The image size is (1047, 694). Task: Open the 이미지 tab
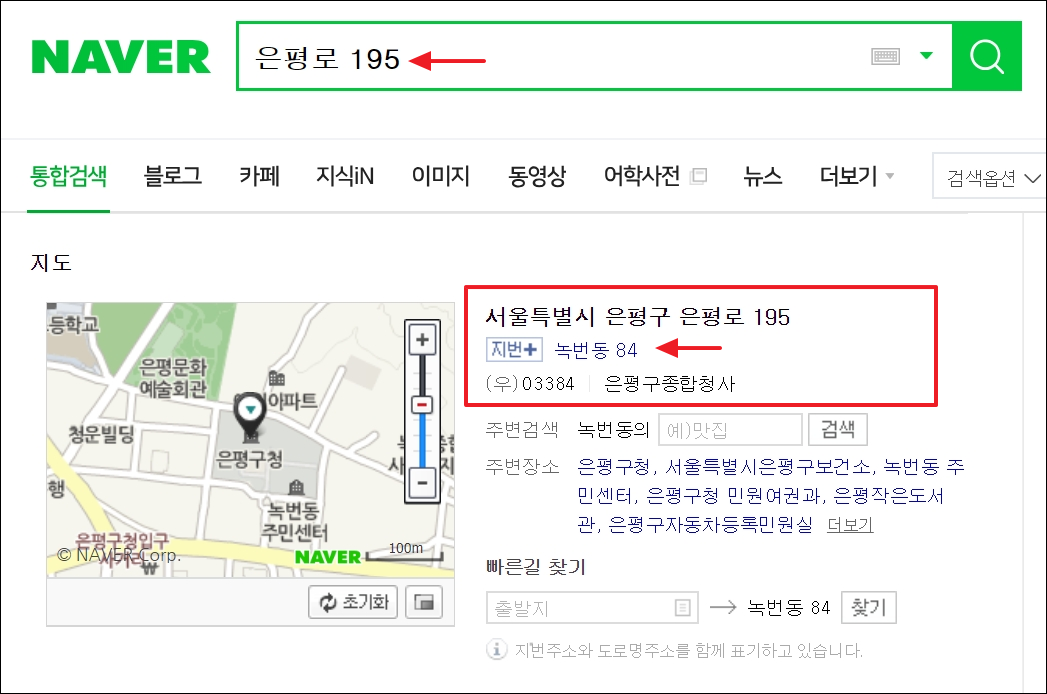point(441,176)
